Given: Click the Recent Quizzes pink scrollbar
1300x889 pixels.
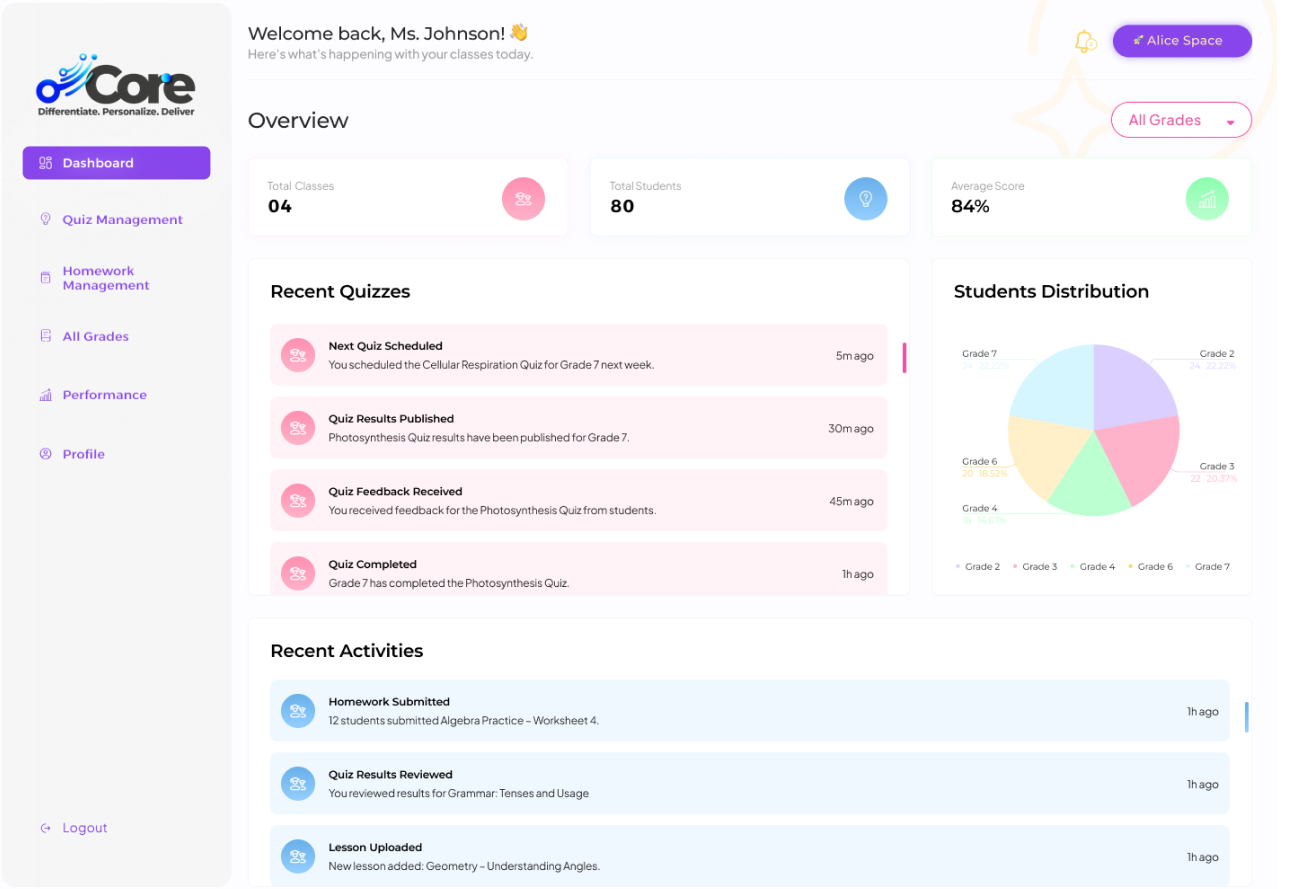Looking at the screenshot, I should [904, 358].
